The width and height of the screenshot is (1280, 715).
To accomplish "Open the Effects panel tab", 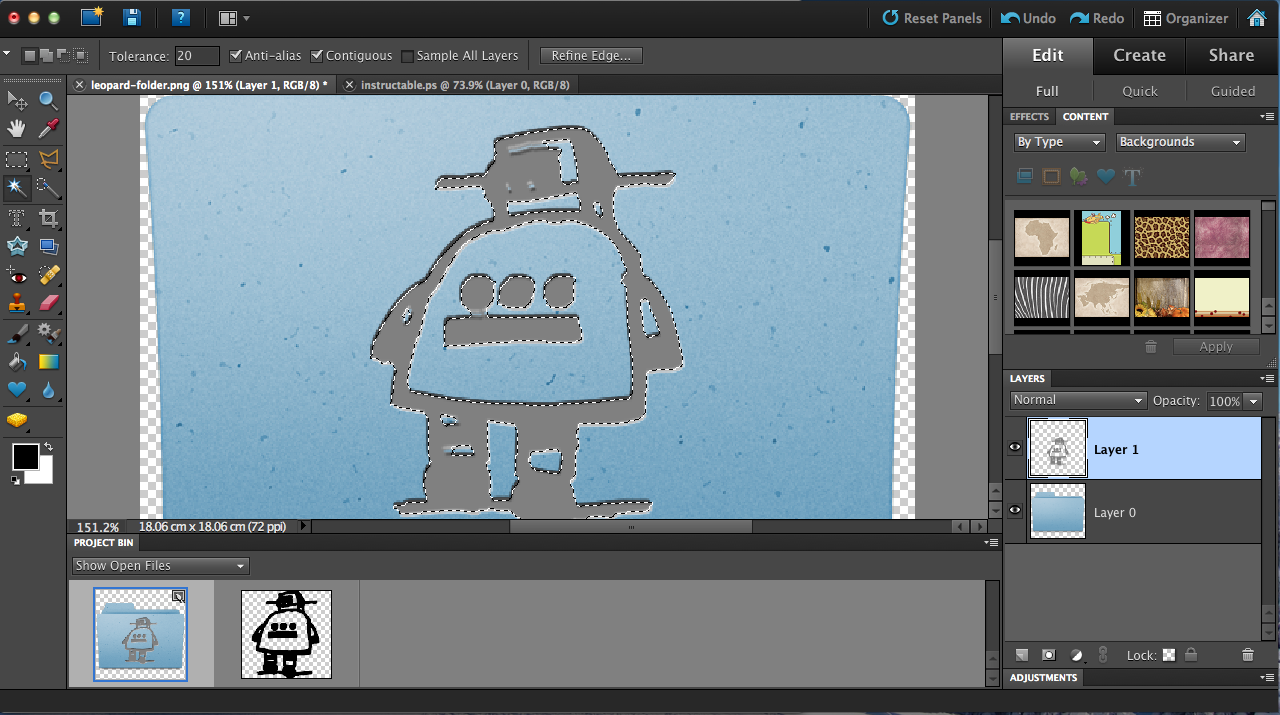I will 1029,117.
